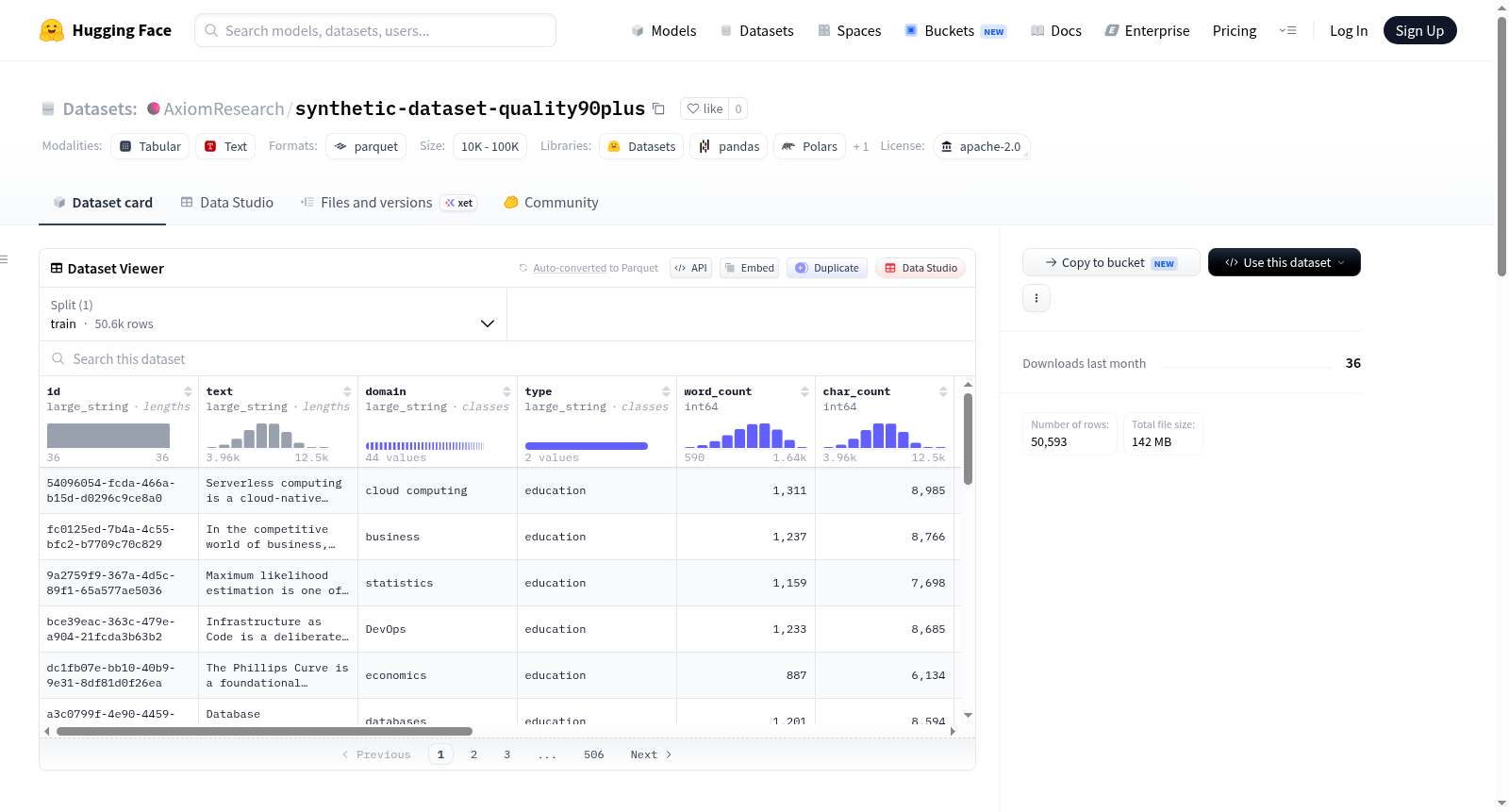This screenshot has height=812, width=1509.
Task: Copy dataset name with the copy icon
Action: (658, 108)
